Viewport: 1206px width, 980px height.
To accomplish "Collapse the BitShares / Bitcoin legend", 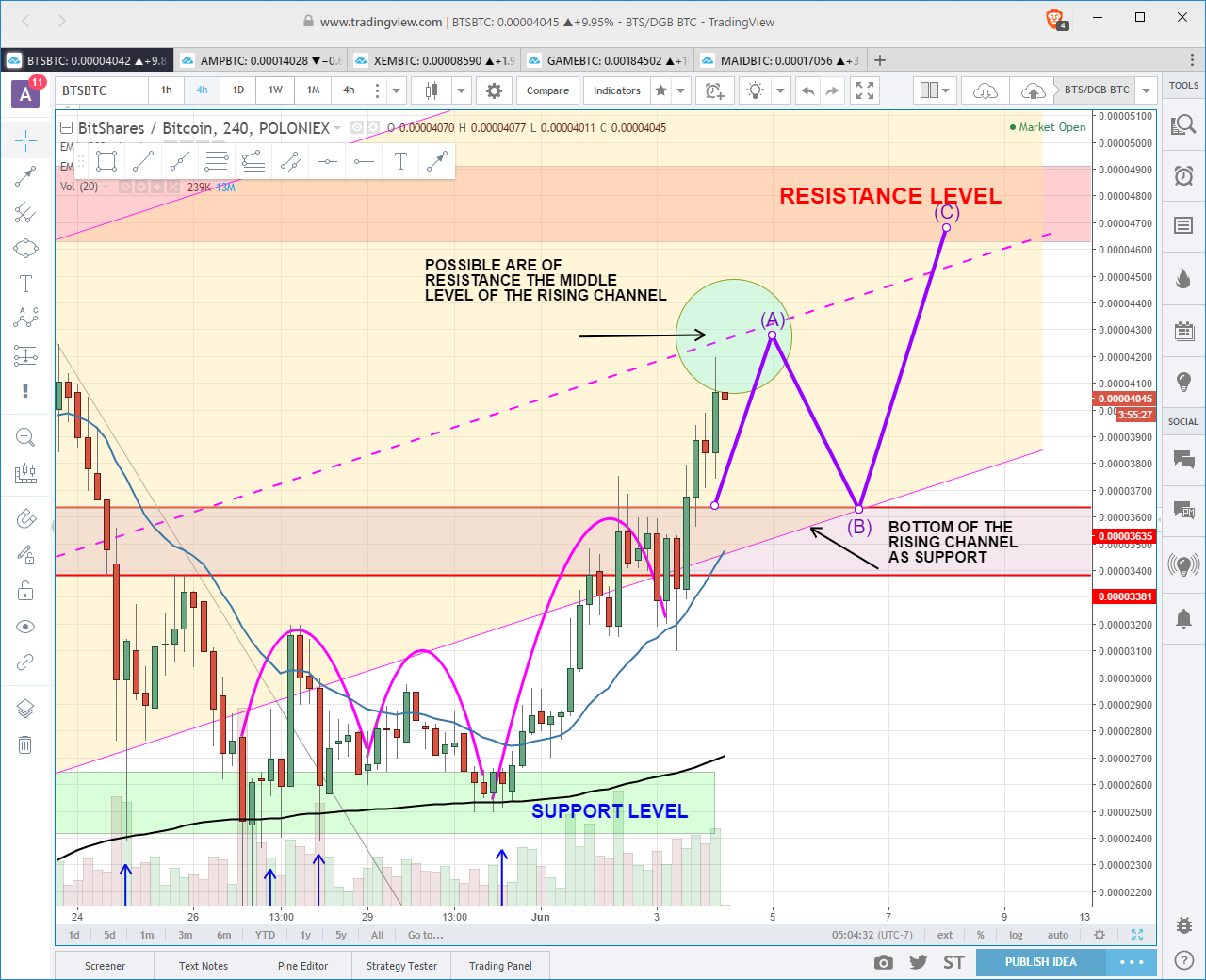I will coord(66,128).
